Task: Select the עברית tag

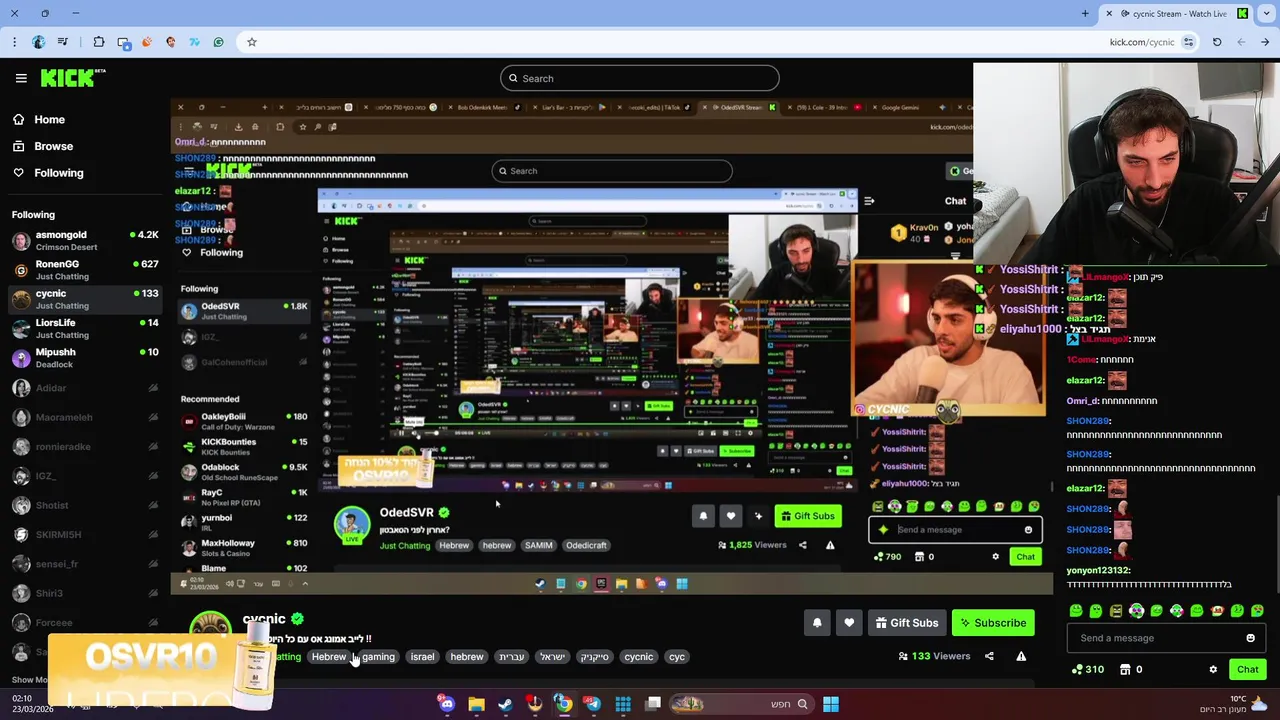Action: coord(511,657)
